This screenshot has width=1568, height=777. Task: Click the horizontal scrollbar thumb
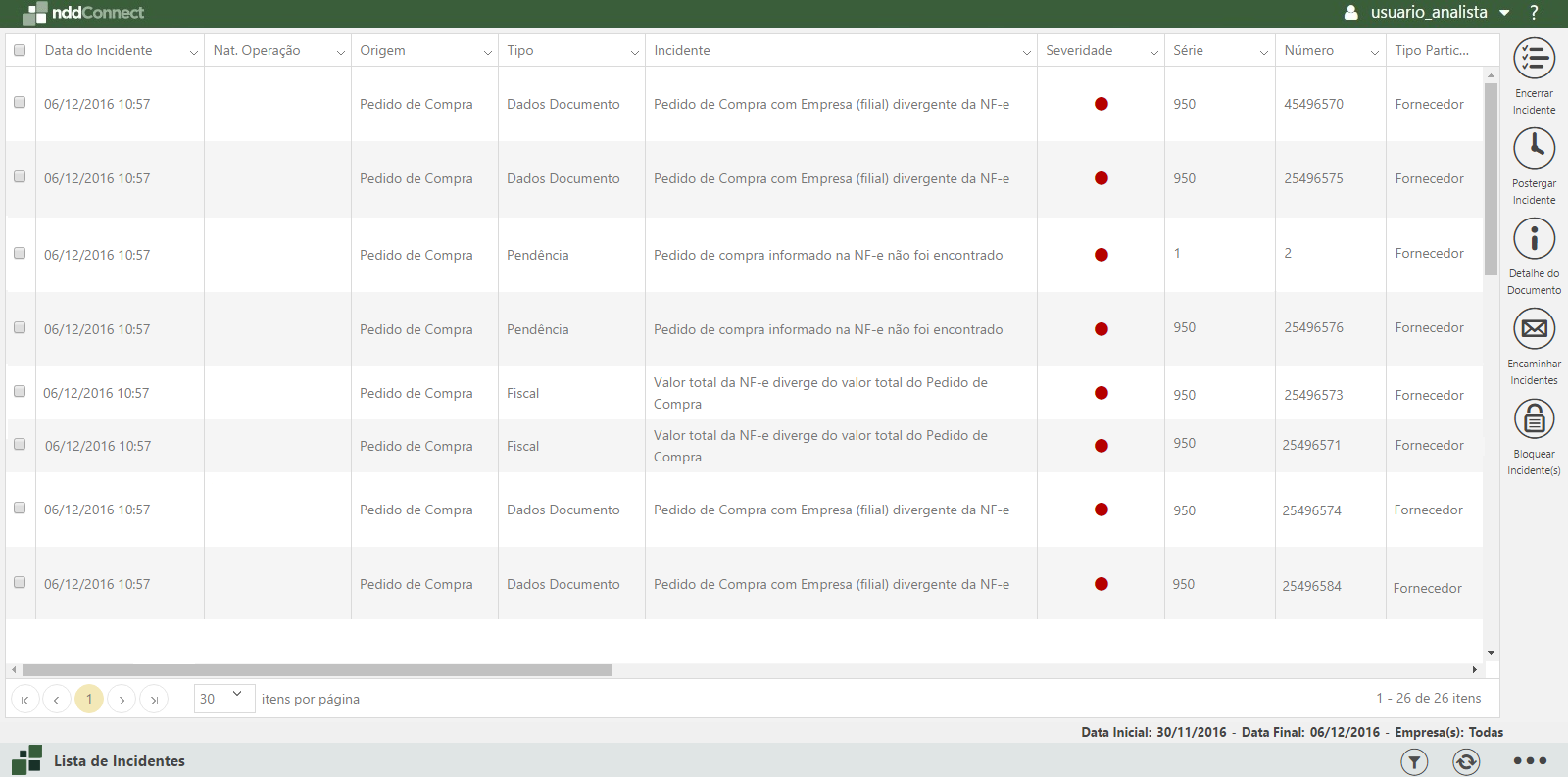coord(317,670)
